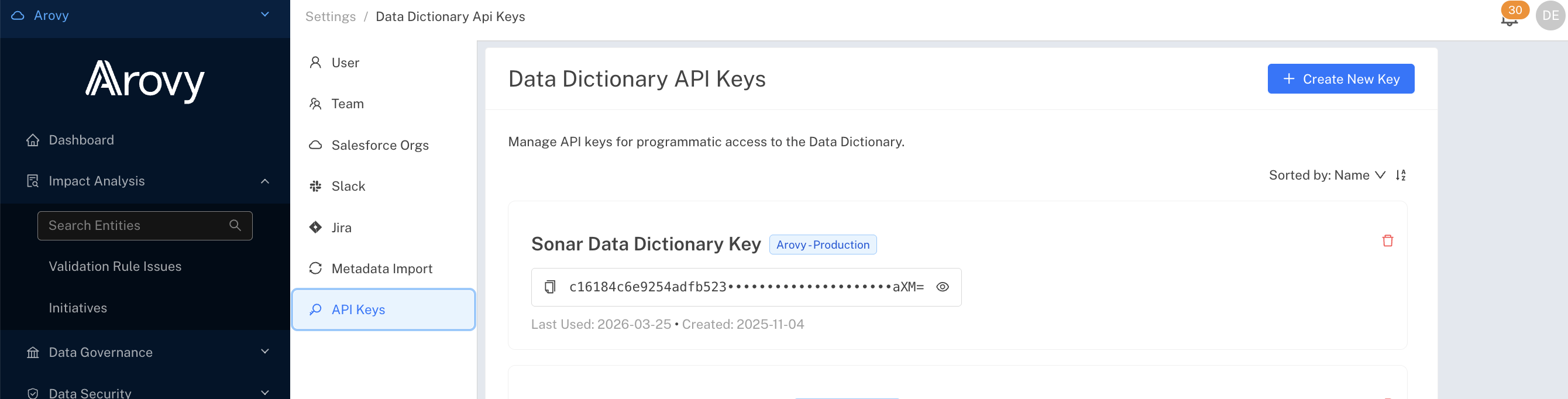
Task: Click the Data Governance bank icon
Action: [33, 353]
